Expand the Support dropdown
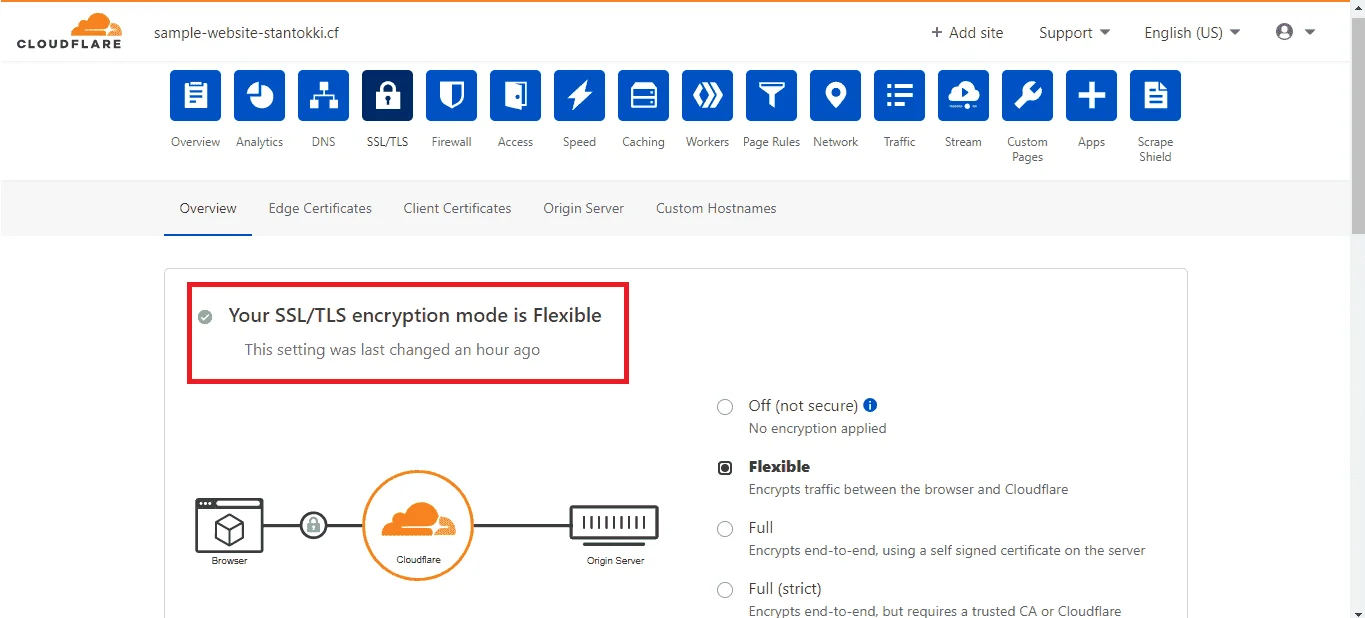 click(x=1074, y=32)
